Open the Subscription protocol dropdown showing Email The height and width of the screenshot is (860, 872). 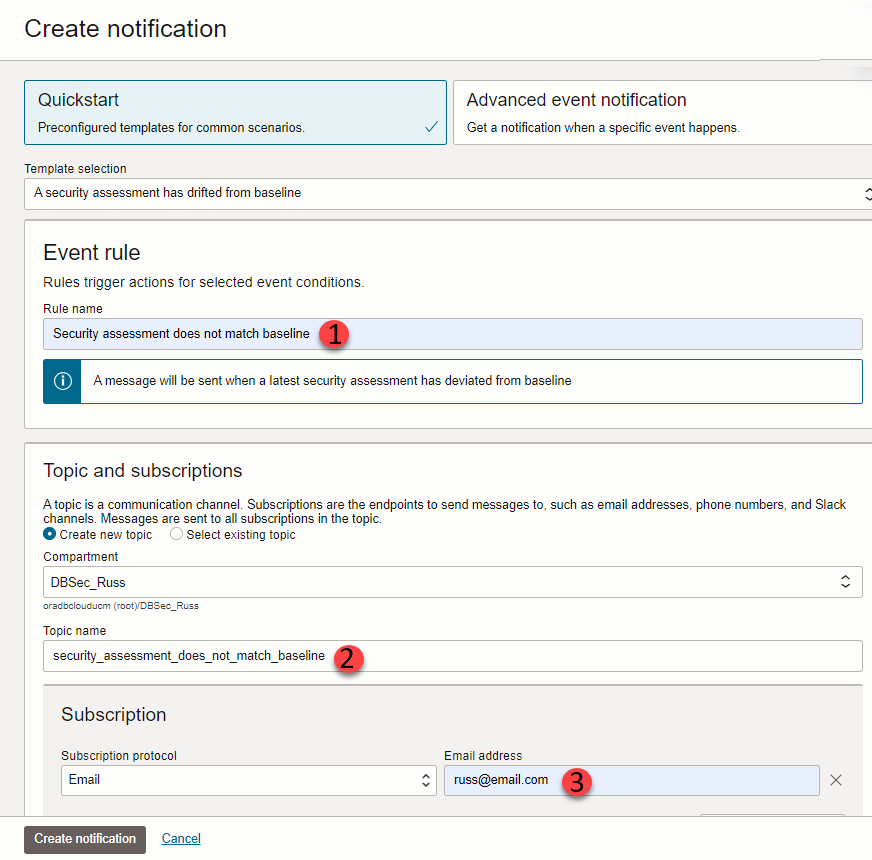tap(240, 778)
